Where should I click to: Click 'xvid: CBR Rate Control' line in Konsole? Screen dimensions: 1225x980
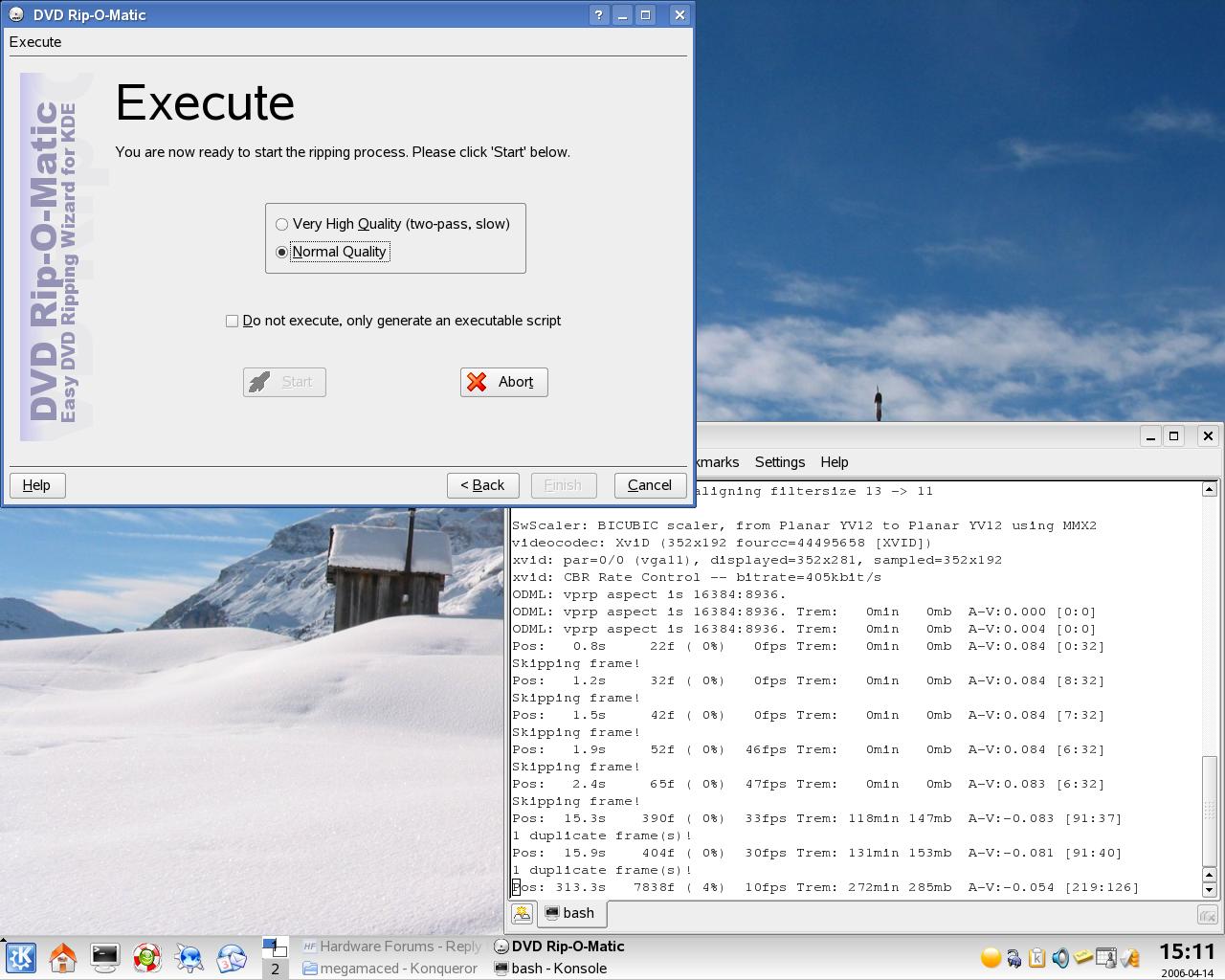click(697, 577)
